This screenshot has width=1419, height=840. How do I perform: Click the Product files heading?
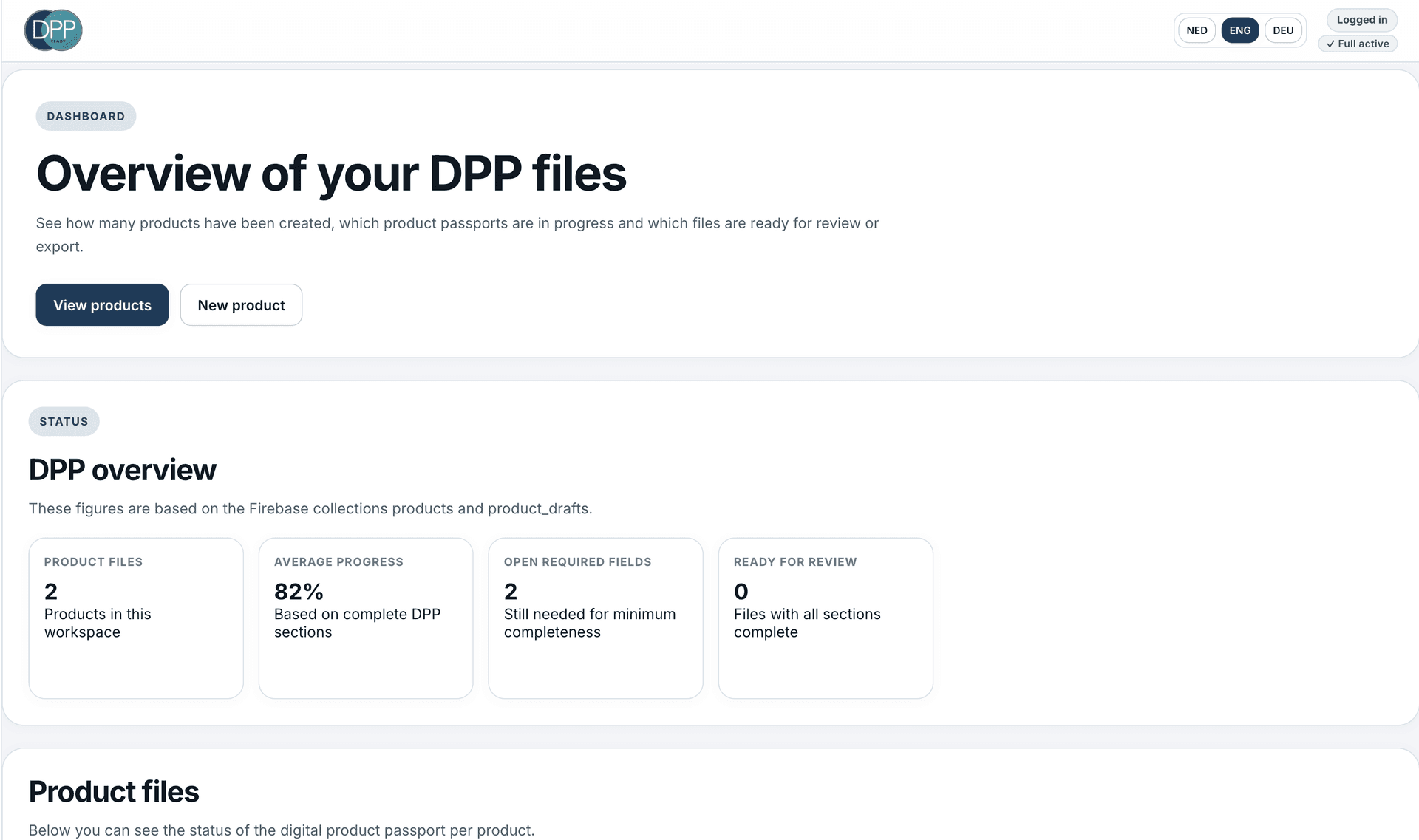pyautogui.click(x=113, y=791)
